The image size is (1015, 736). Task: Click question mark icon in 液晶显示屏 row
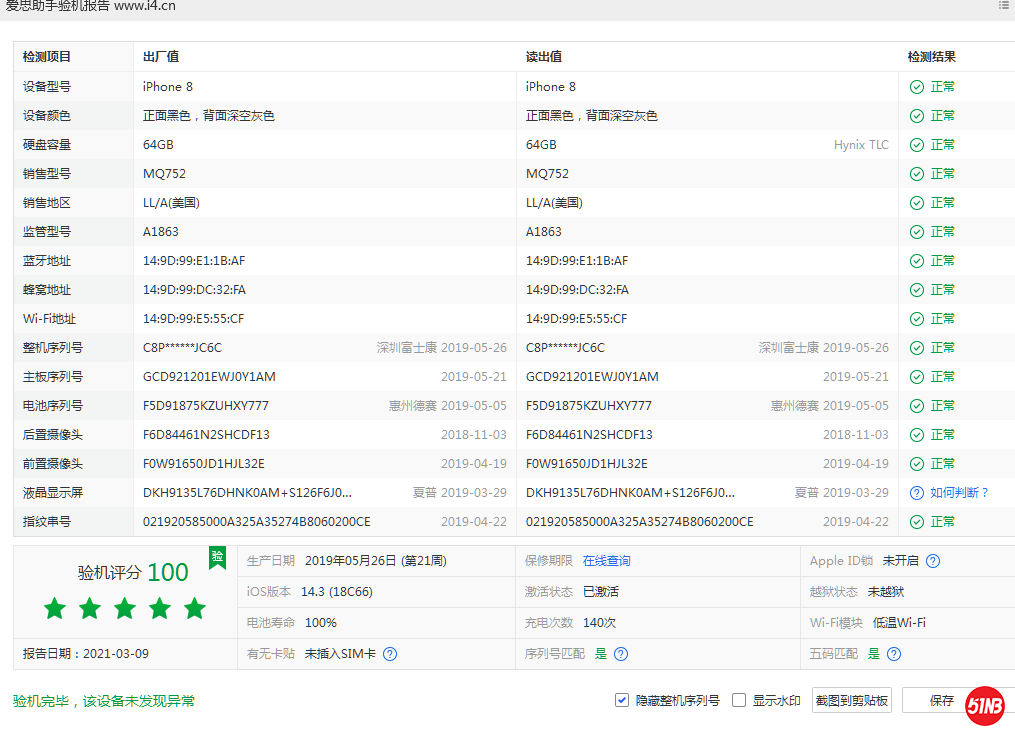point(916,493)
